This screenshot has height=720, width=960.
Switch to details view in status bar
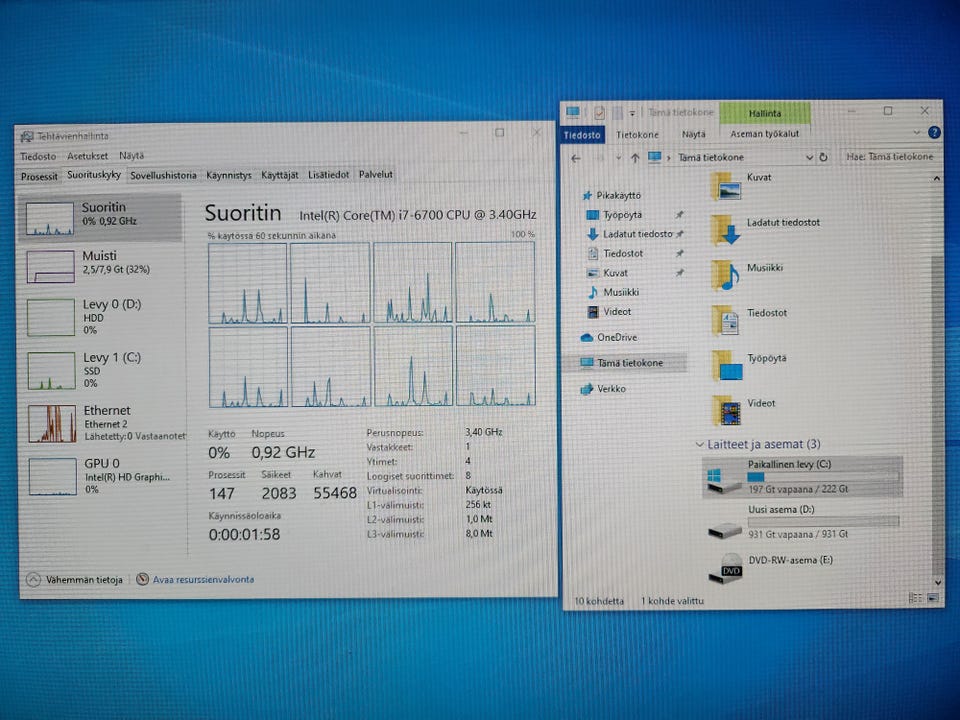[916, 599]
